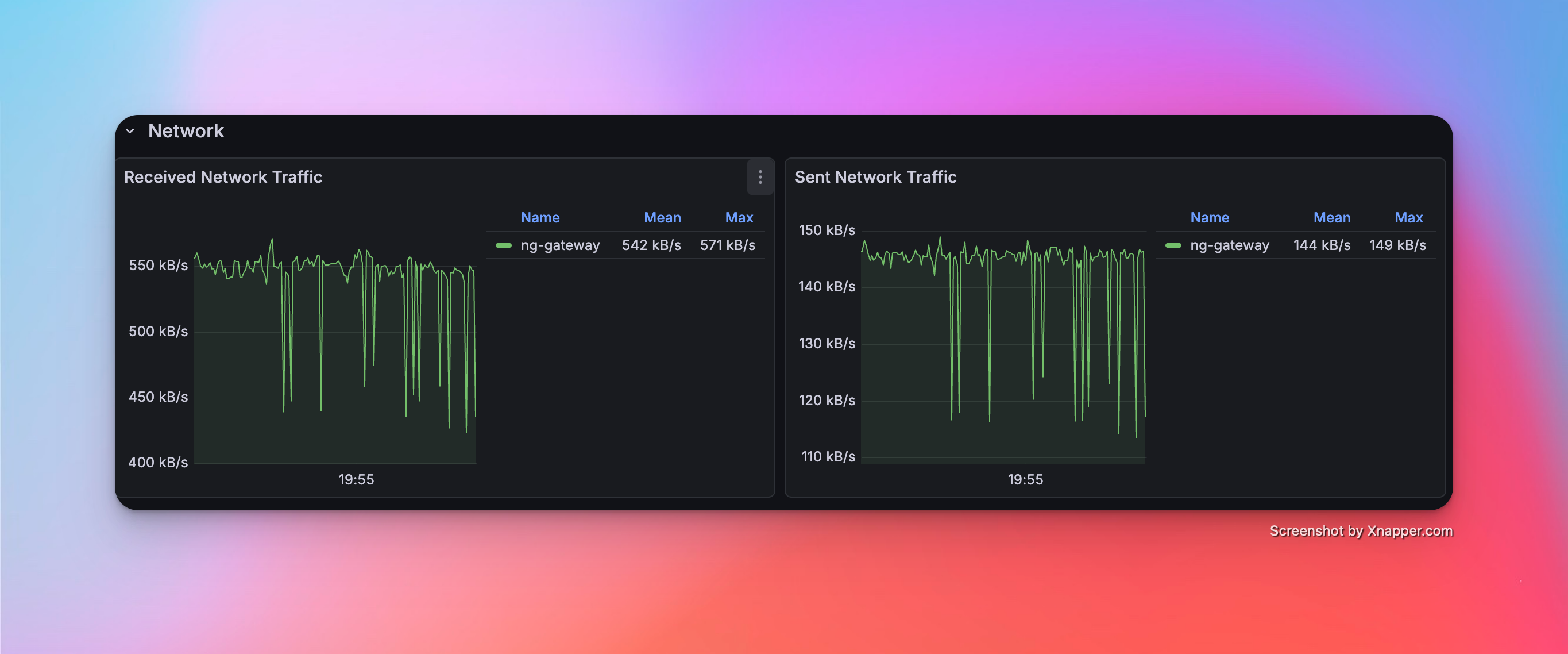
Task: Open Received Network Traffic panel menu
Action: click(x=760, y=177)
